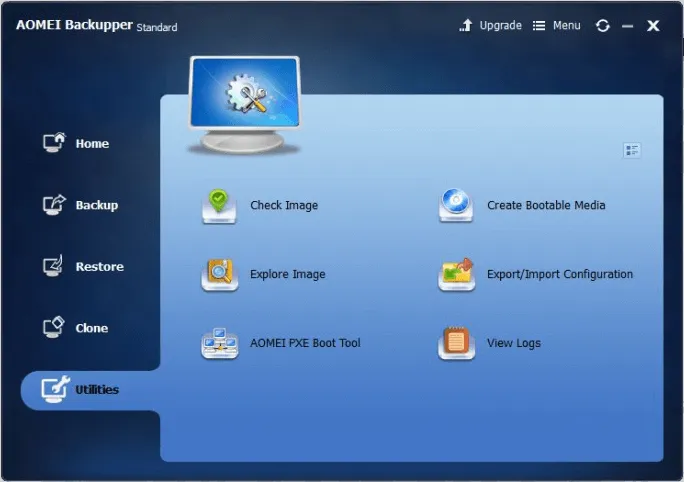The height and width of the screenshot is (482, 684).
Task: Open the View Logs notepad icon
Action: pyautogui.click(x=456, y=343)
